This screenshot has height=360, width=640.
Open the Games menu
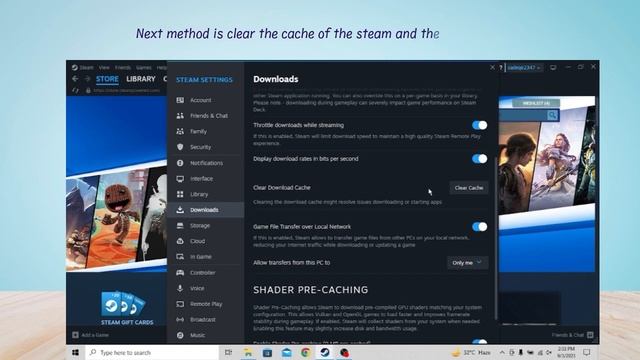(x=144, y=67)
